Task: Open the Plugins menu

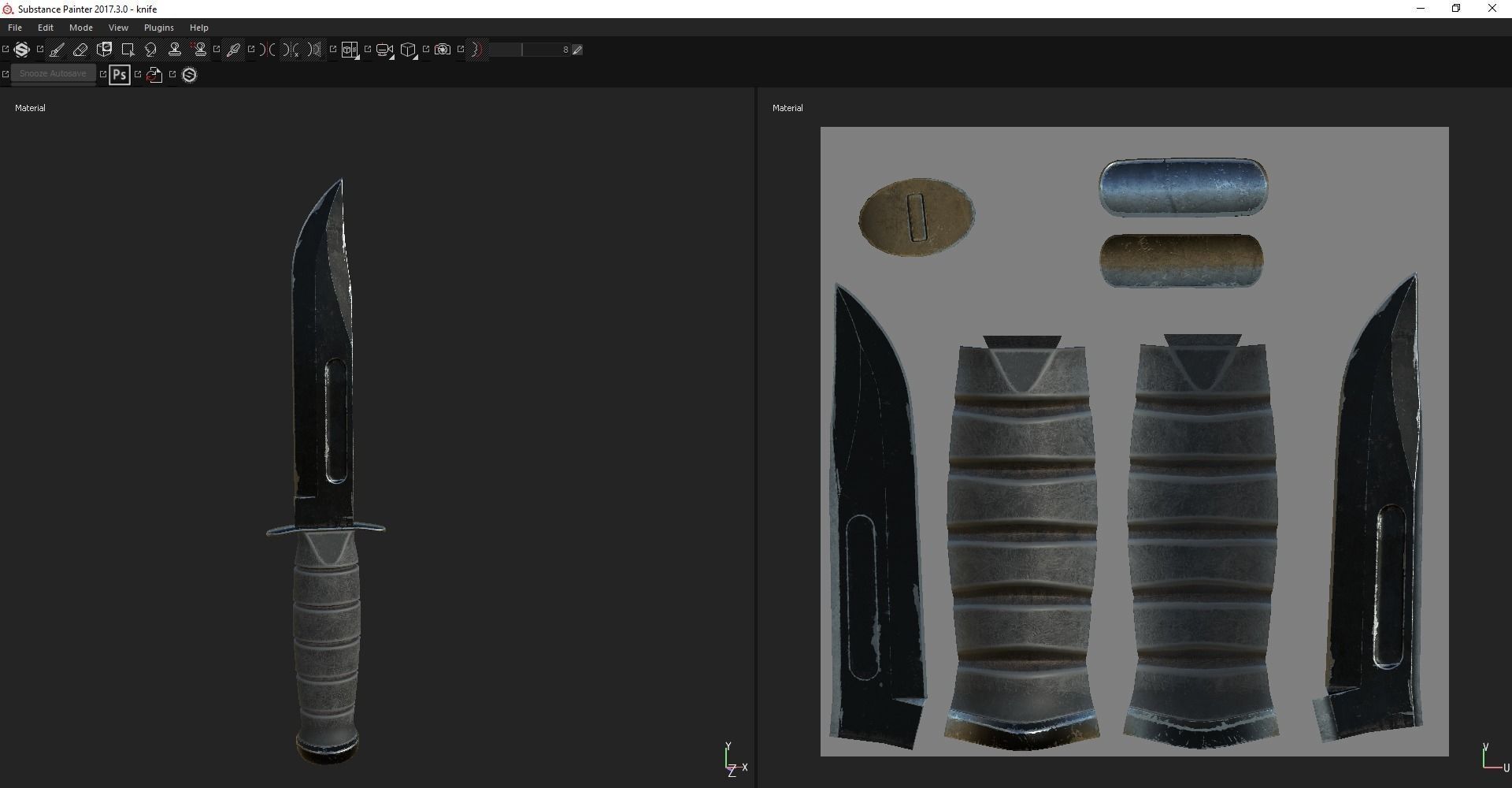Action: [159, 28]
